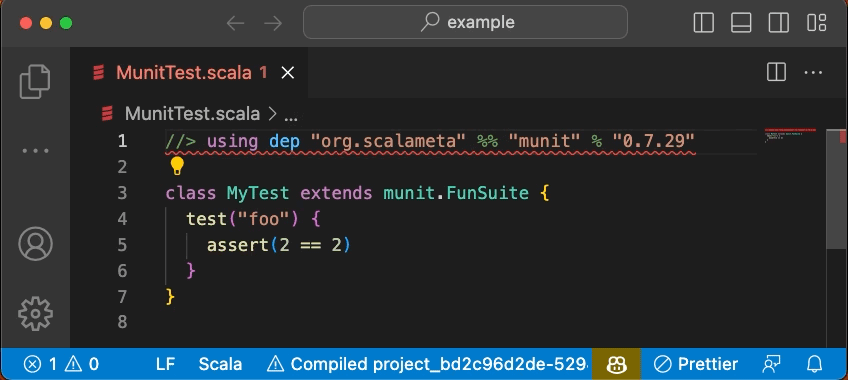Change the LF end of line sequence
The width and height of the screenshot is (848, 380).
point(165,364)
